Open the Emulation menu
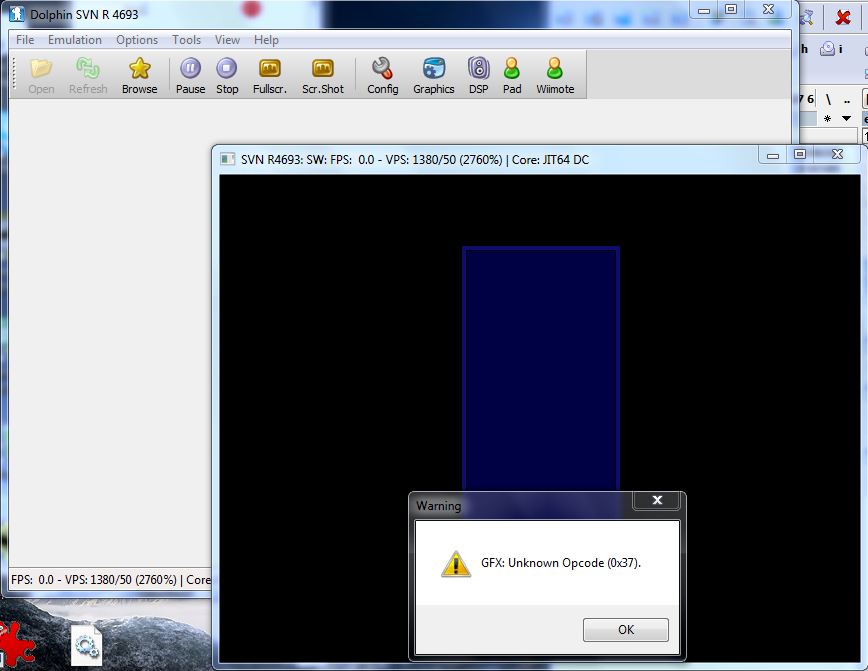868x671 pixels. tap(75, 40)
